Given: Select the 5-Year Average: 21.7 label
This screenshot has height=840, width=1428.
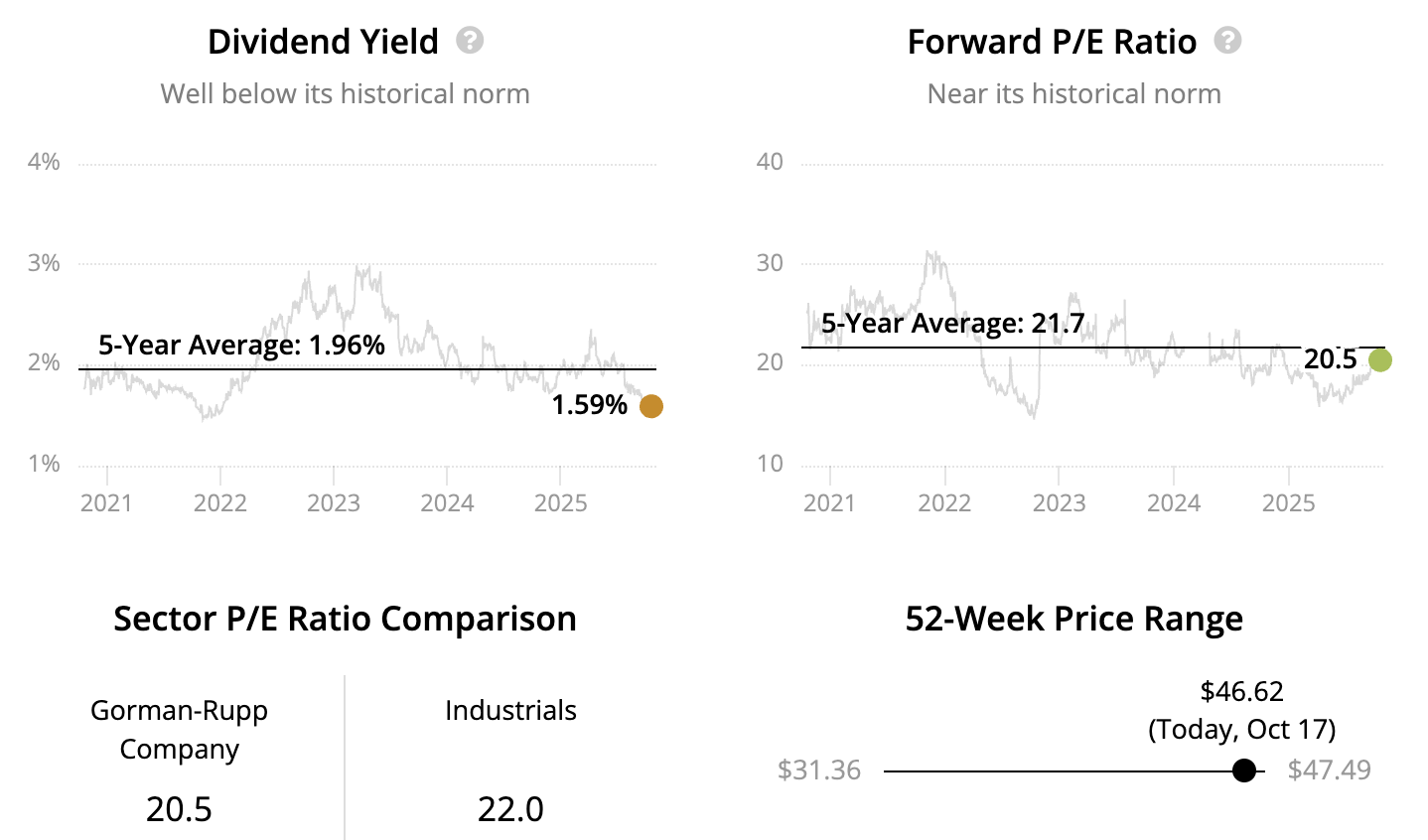Looking at the screenshot, I should click(x=952, y=323).
